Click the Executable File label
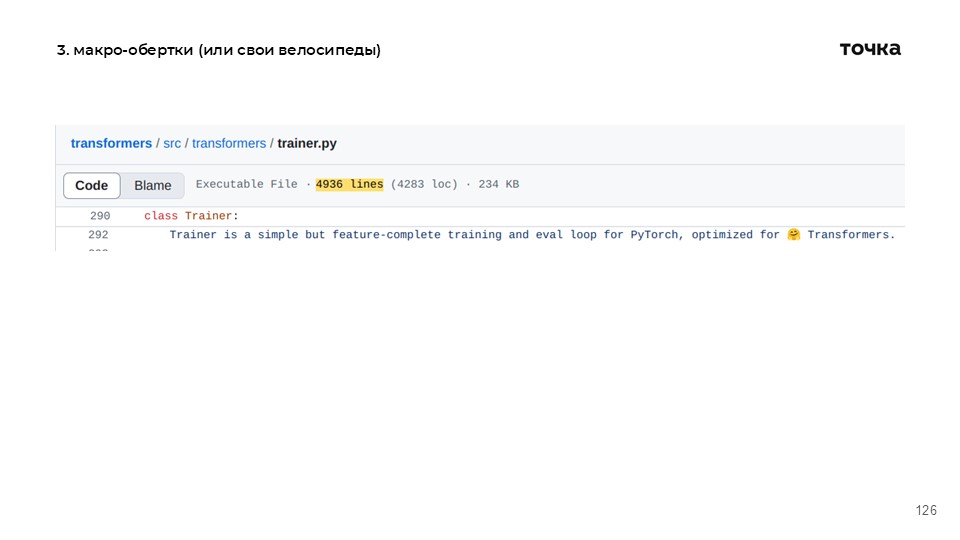The height and width of the screenshot is (540, 960). coord(246,184)
